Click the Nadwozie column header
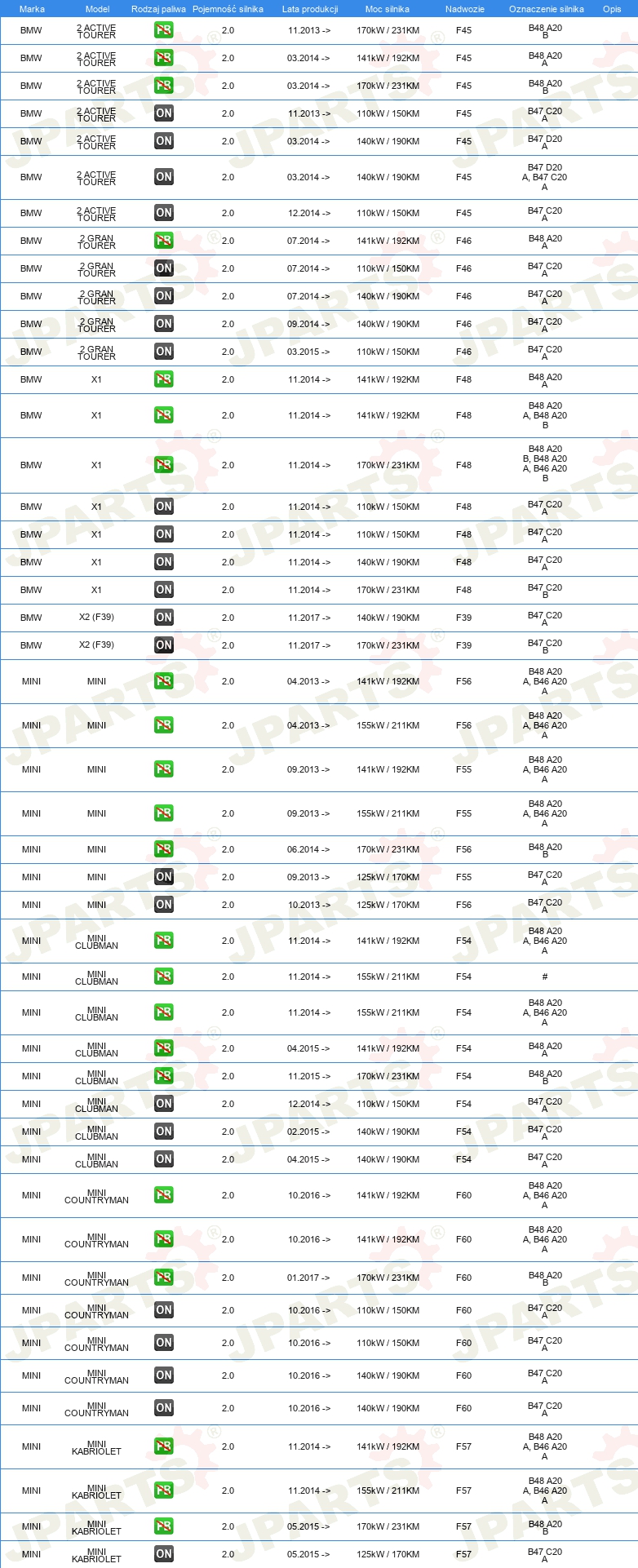The width and height of the screenshot is (638, 1568). (465, 9)
